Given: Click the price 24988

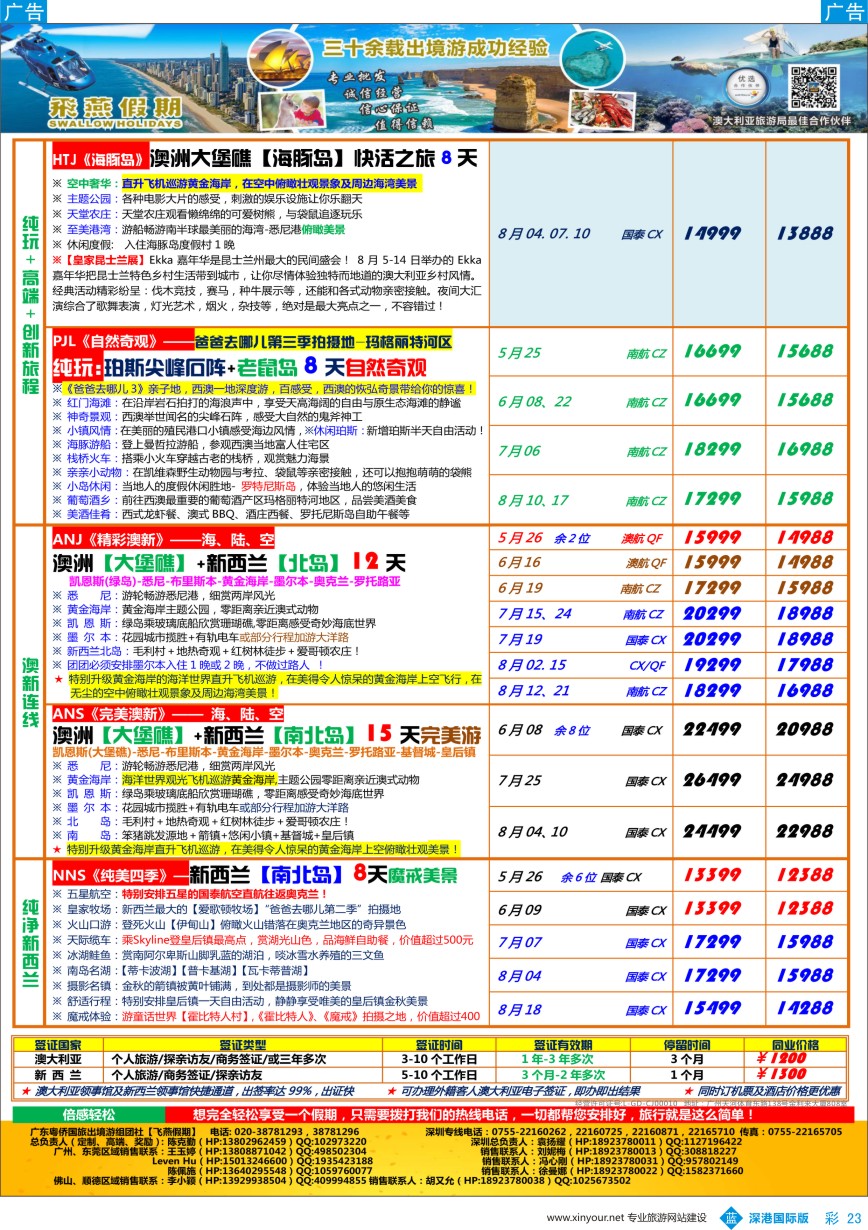Looking at the screenshot, I should (x=803, y=781).
